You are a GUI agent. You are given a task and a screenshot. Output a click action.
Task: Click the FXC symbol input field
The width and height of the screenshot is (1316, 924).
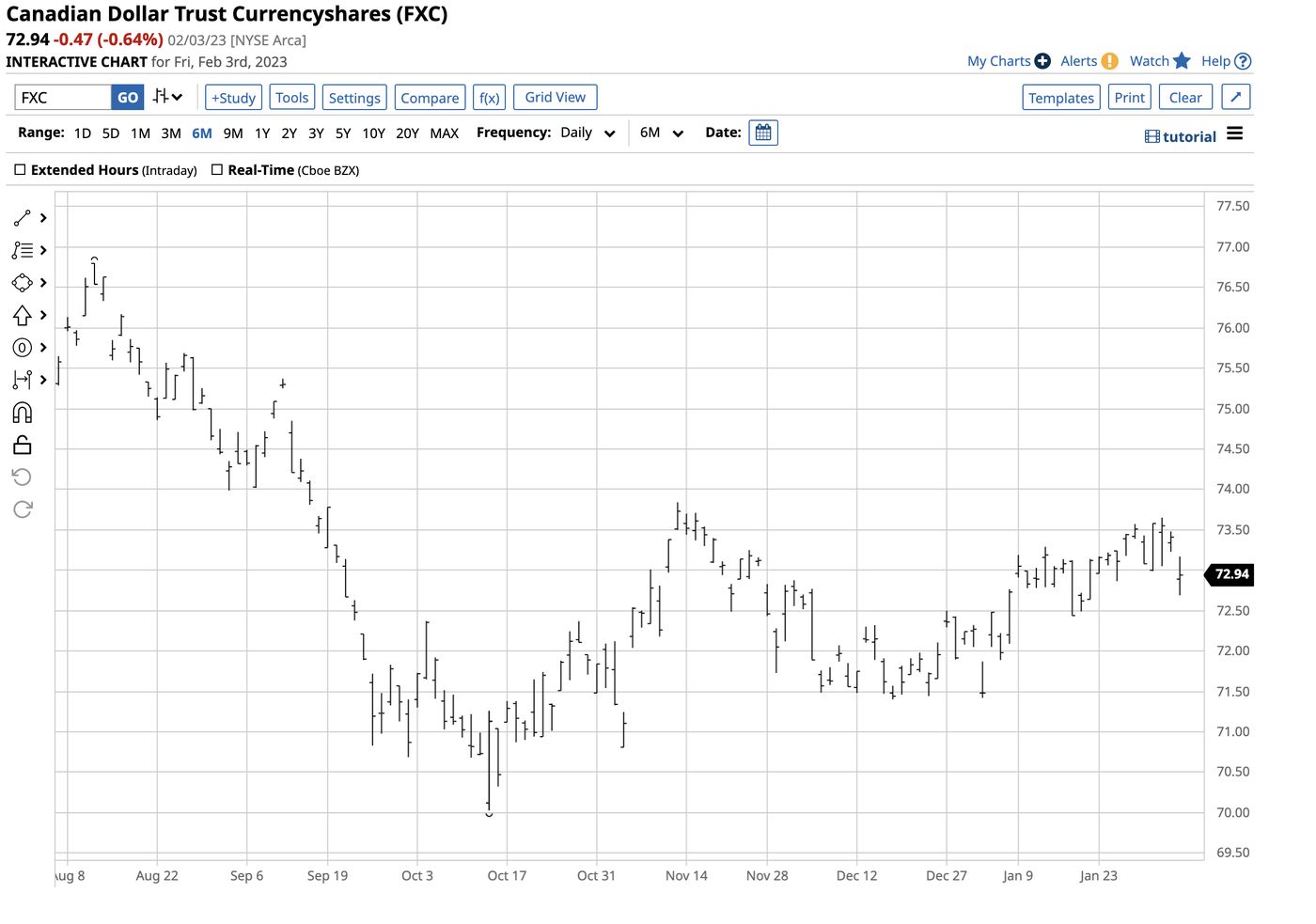coord(63,97)
